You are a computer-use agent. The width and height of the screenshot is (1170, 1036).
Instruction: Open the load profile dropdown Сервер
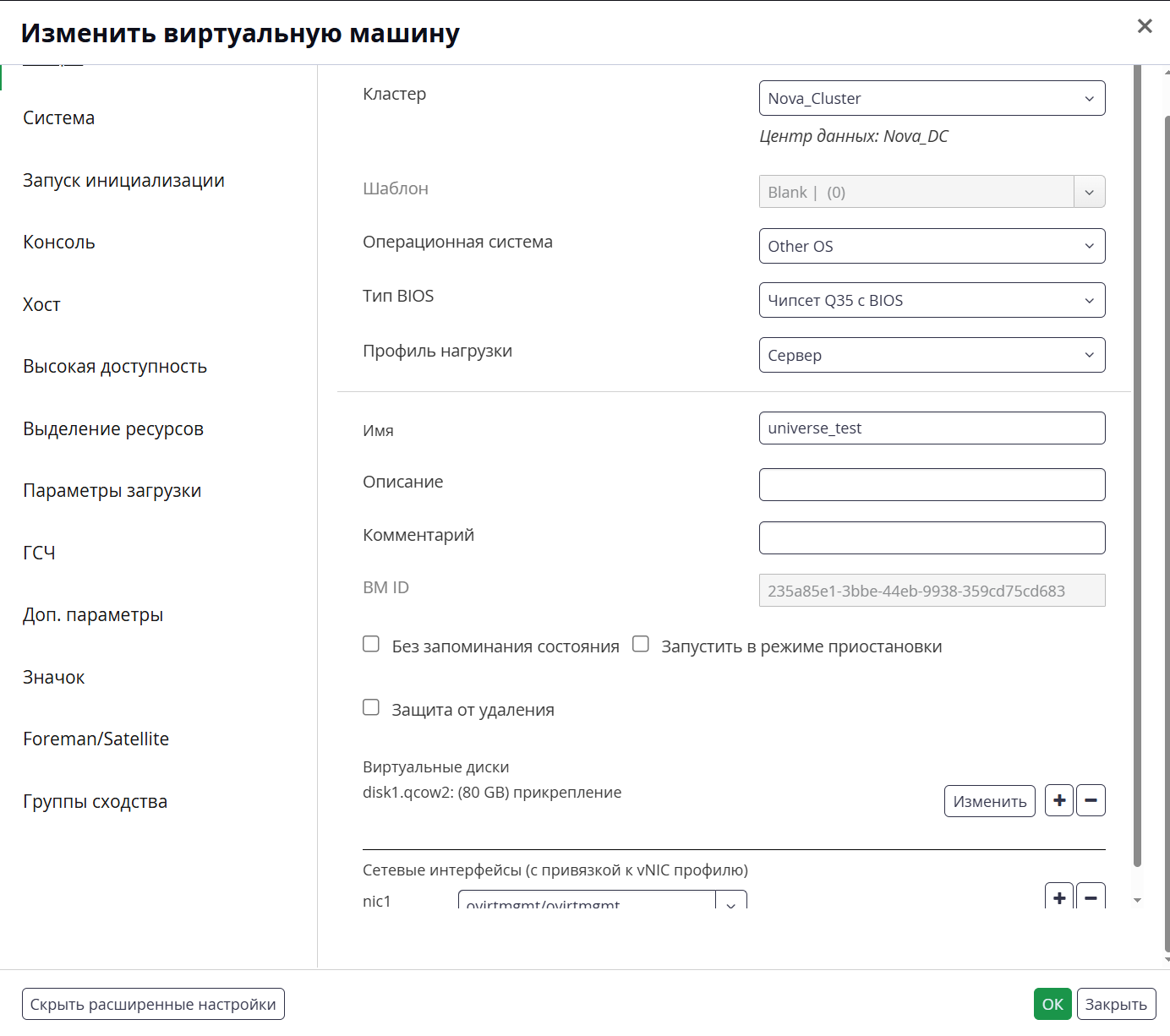coord(932,355)
